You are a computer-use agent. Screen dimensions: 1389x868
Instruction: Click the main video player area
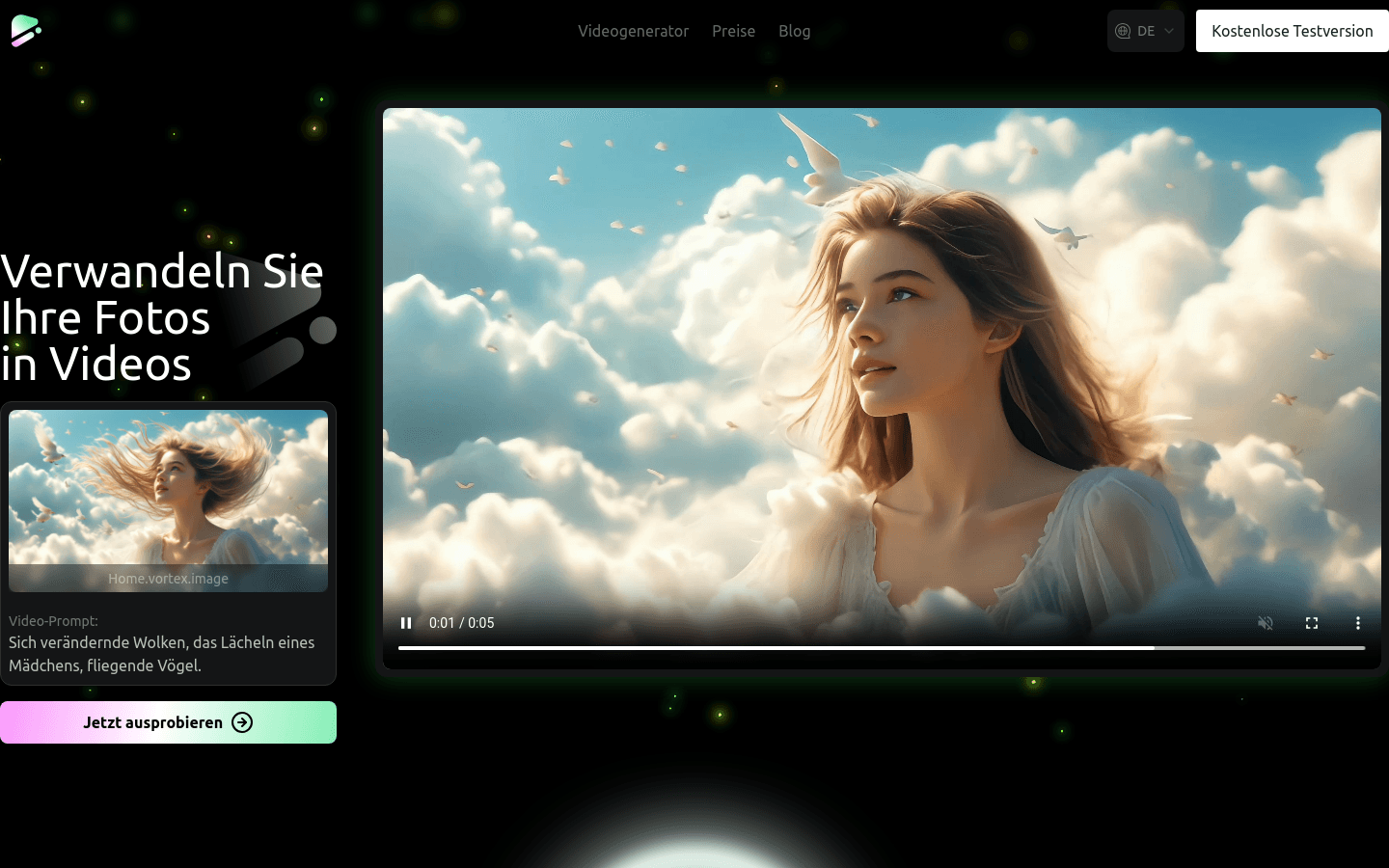[x=882, y=388]
